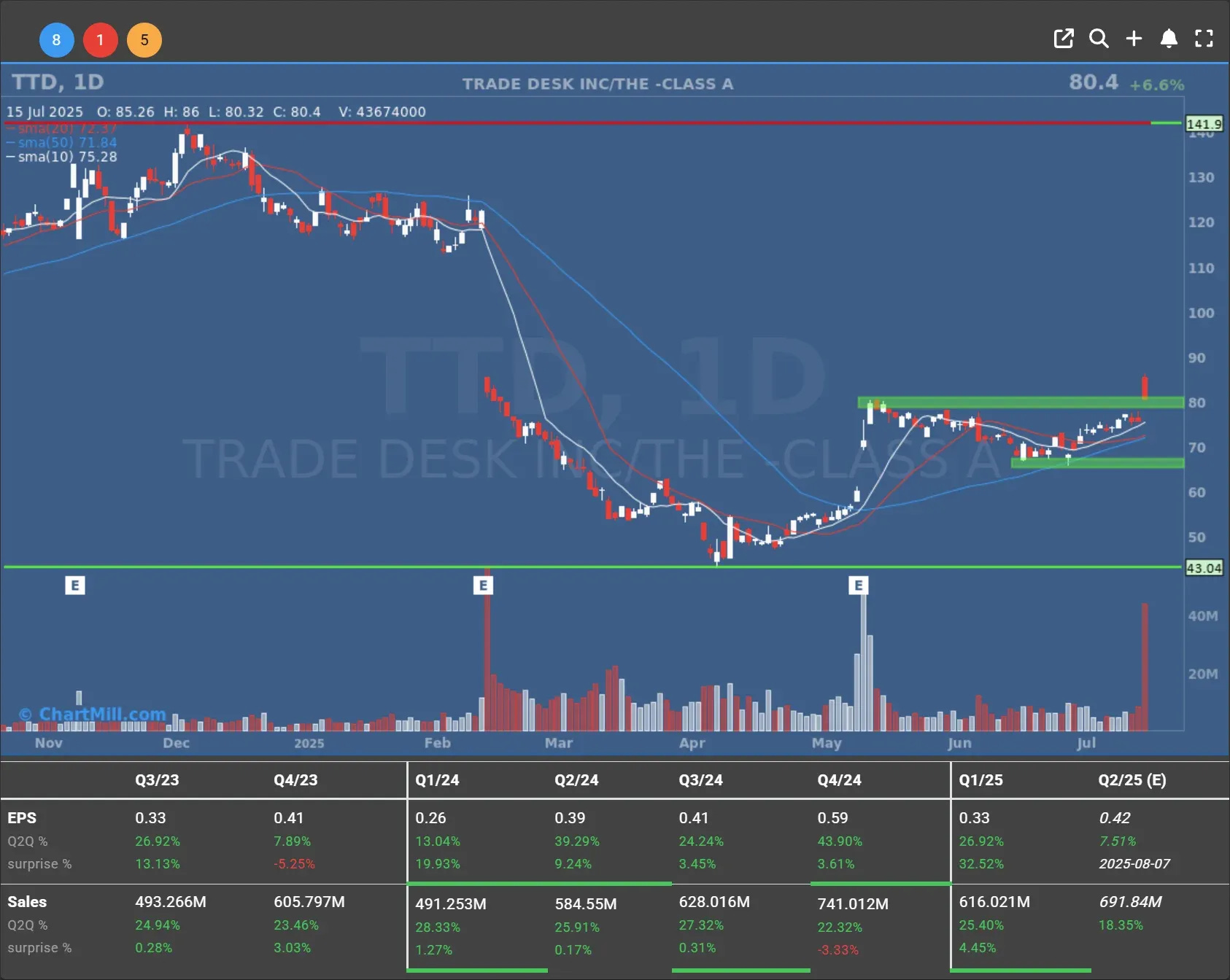Image resolution: width=1230 pixels, height=980 pixels.
Task: Toggle fullscreen chart icon
Action: (x=1204, y=39)
